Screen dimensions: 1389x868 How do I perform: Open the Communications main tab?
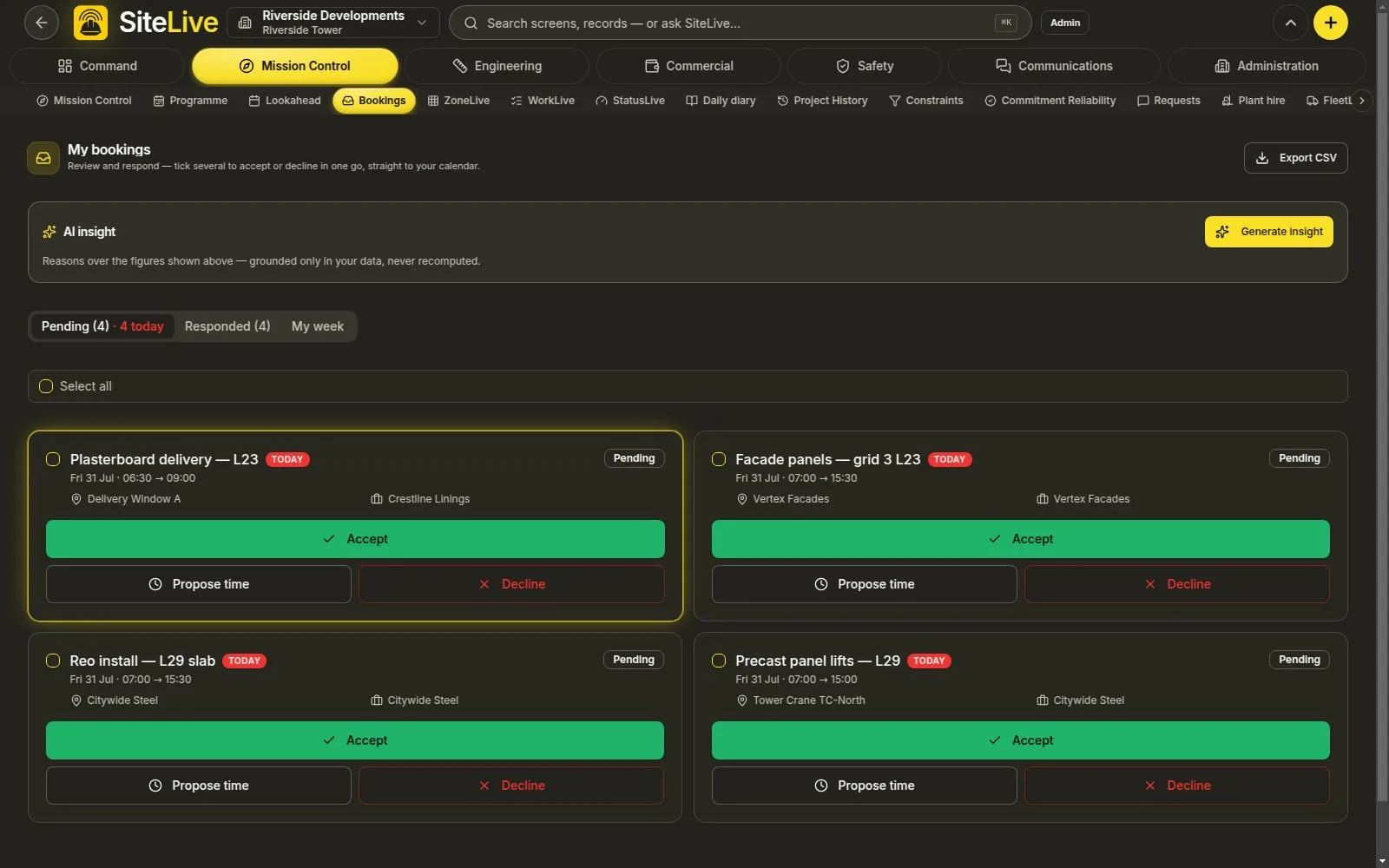[1054, 66]
